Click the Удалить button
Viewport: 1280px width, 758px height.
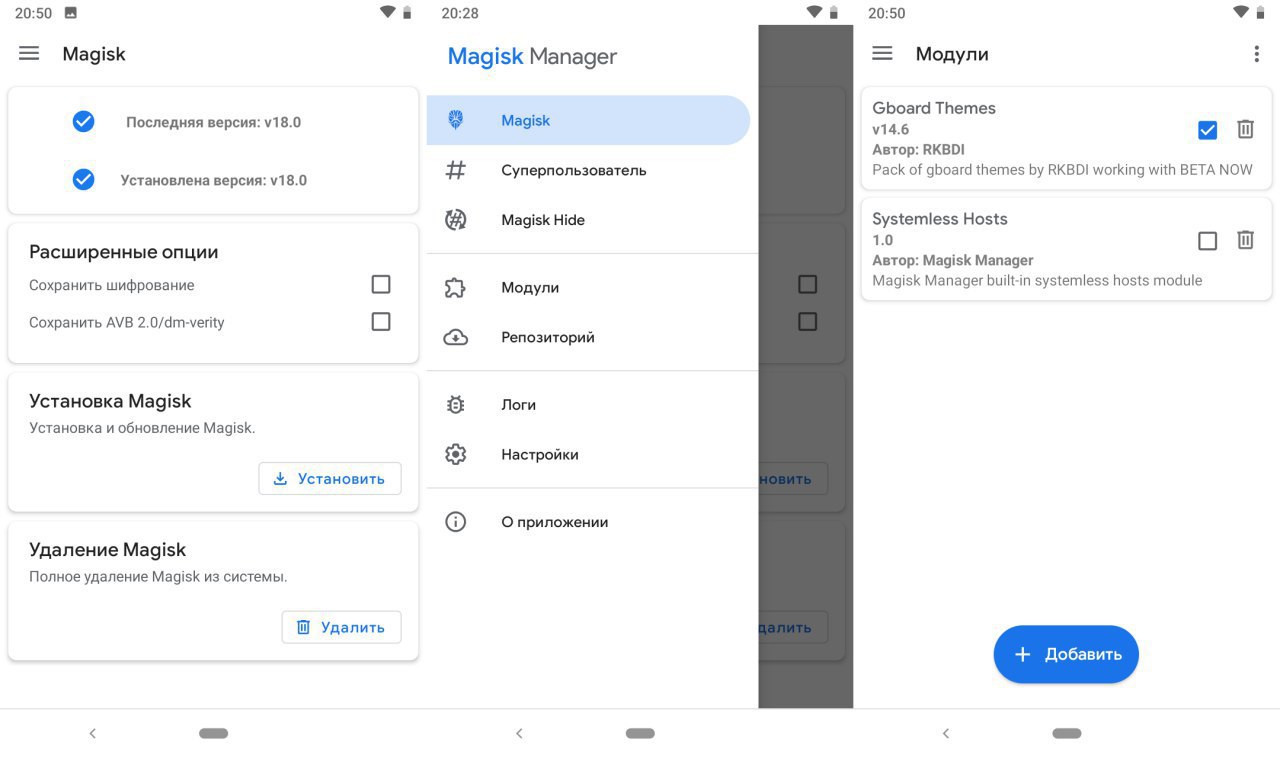pyautogui.click(x=341, y=627)
